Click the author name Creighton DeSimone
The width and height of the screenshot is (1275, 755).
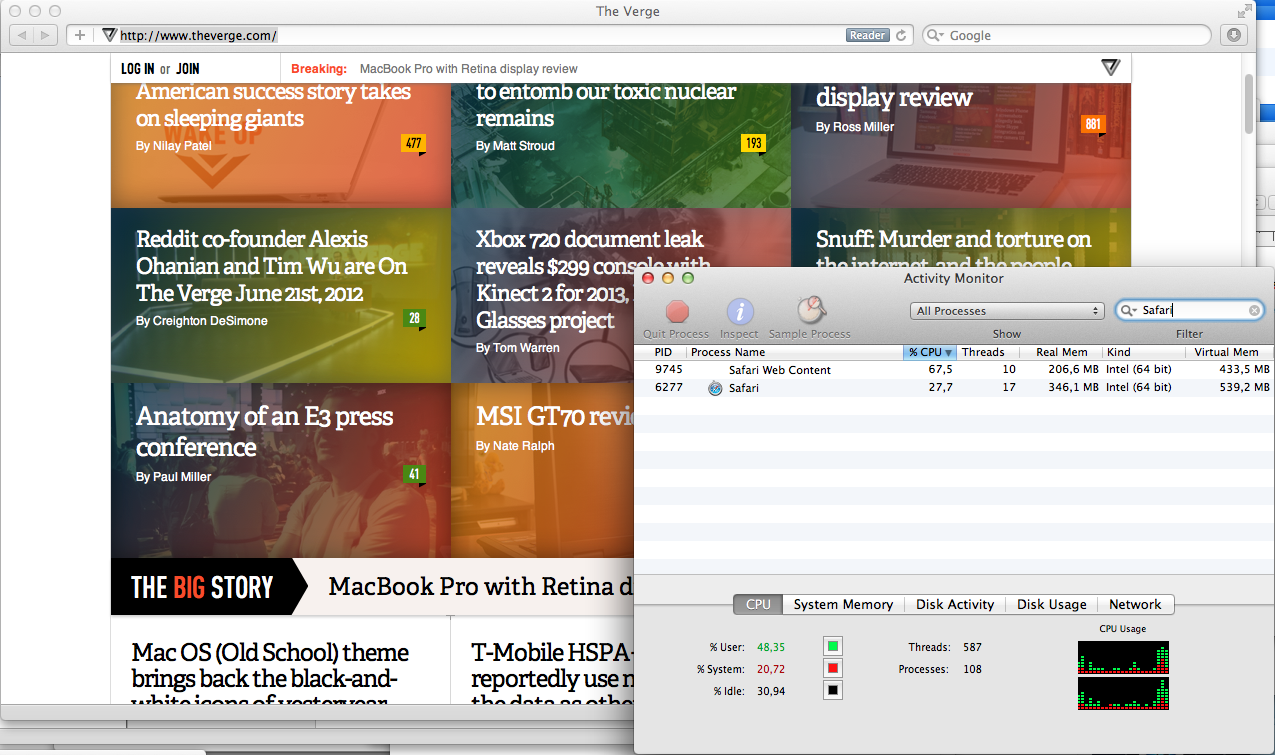tap(210, 321)
